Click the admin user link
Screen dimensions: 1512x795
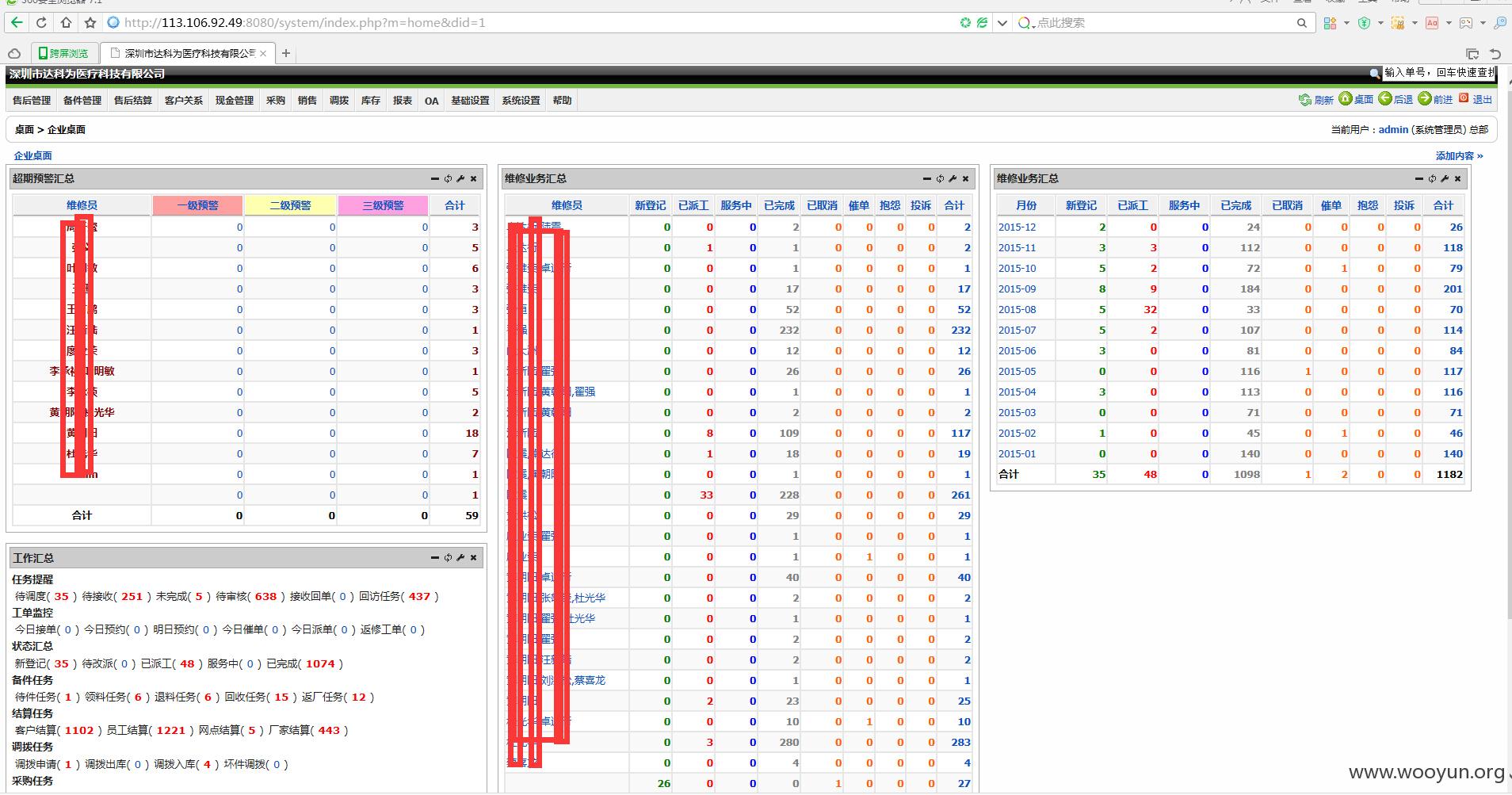(1393, 129)
